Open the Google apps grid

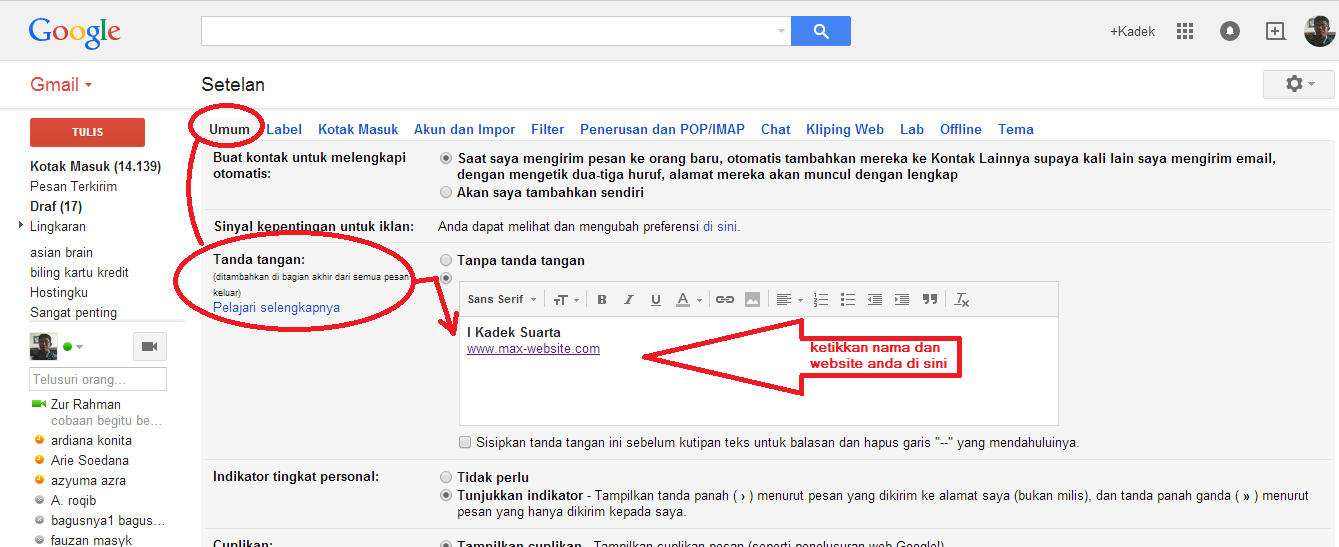[x=1185, y=31]
